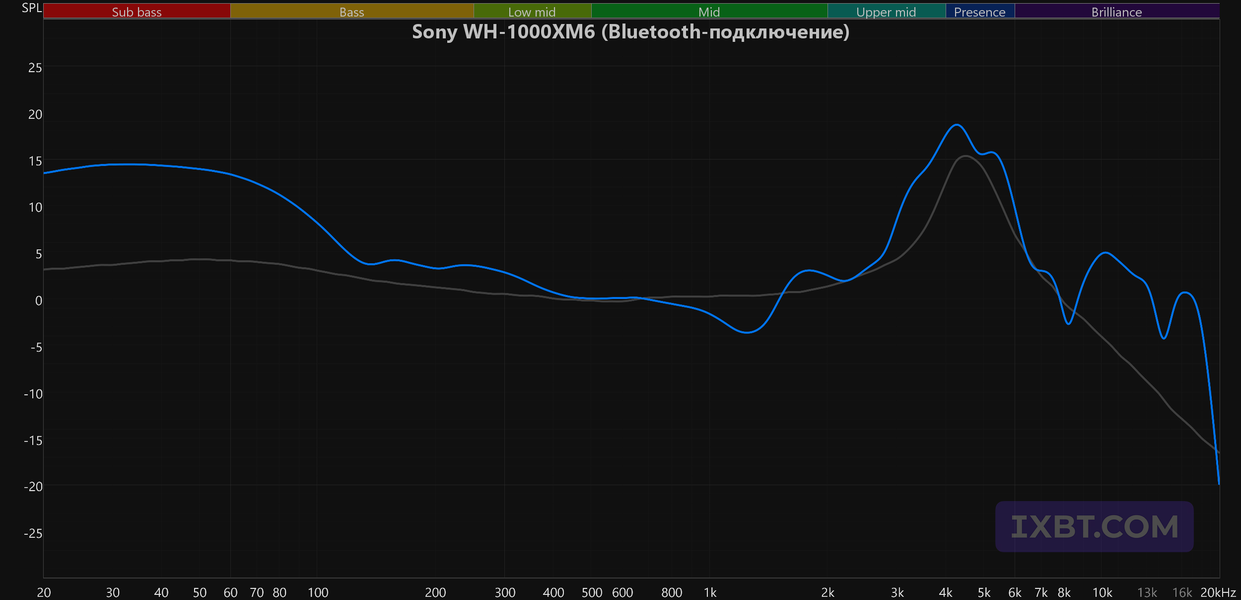This screenshot has width=1241, height=600.
Task: Click the -10 dB axis value
Action: tap(32, 393)
